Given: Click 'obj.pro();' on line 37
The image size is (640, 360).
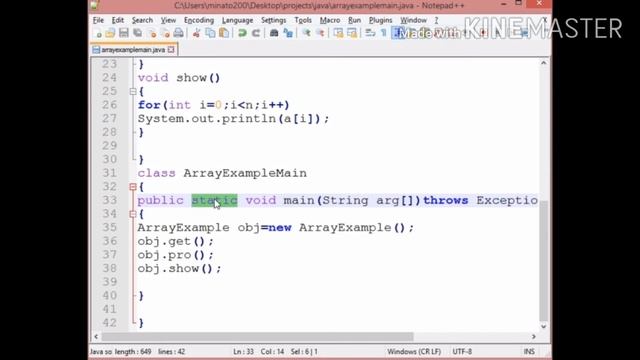Looking at the screenshot, I should tap(176, 255).
